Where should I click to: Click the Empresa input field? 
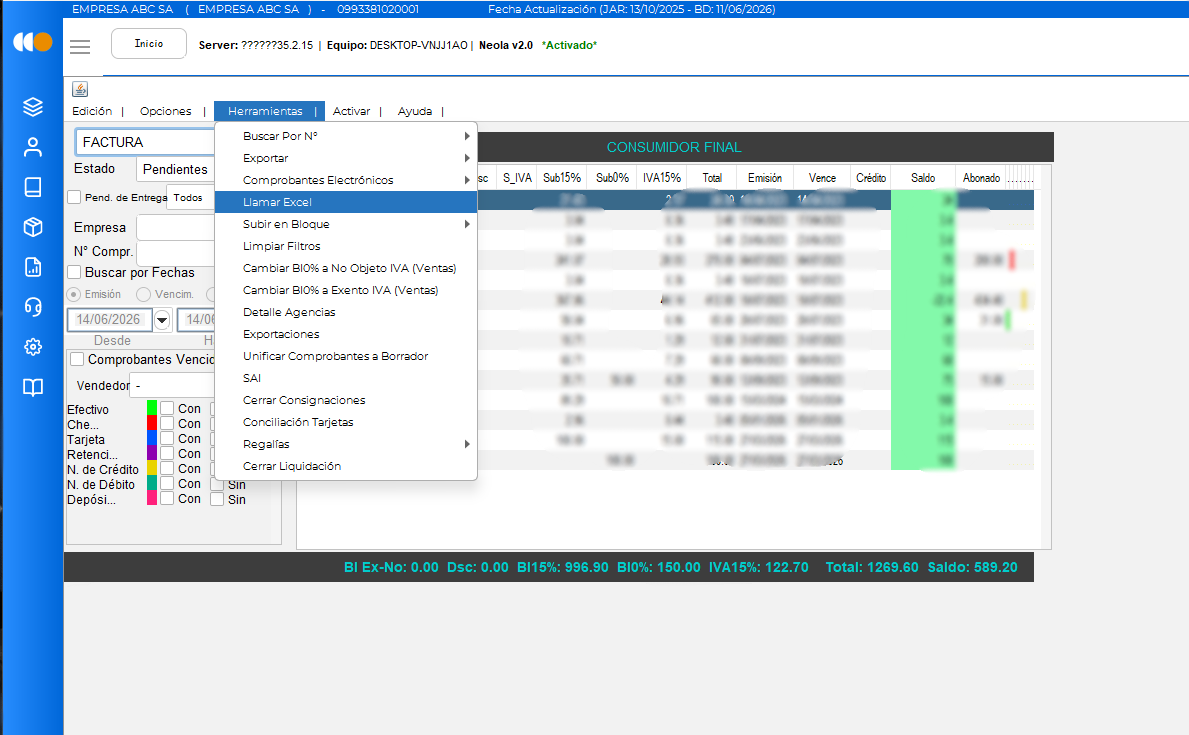coord(176,228)
